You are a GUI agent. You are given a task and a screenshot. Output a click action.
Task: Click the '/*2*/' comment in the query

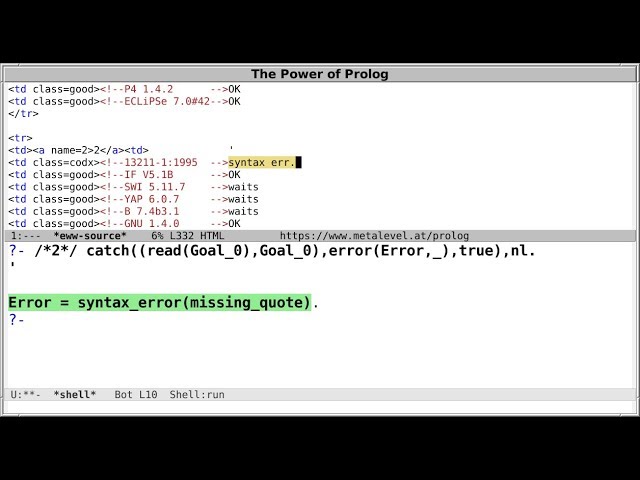click(x=56, y=251)
